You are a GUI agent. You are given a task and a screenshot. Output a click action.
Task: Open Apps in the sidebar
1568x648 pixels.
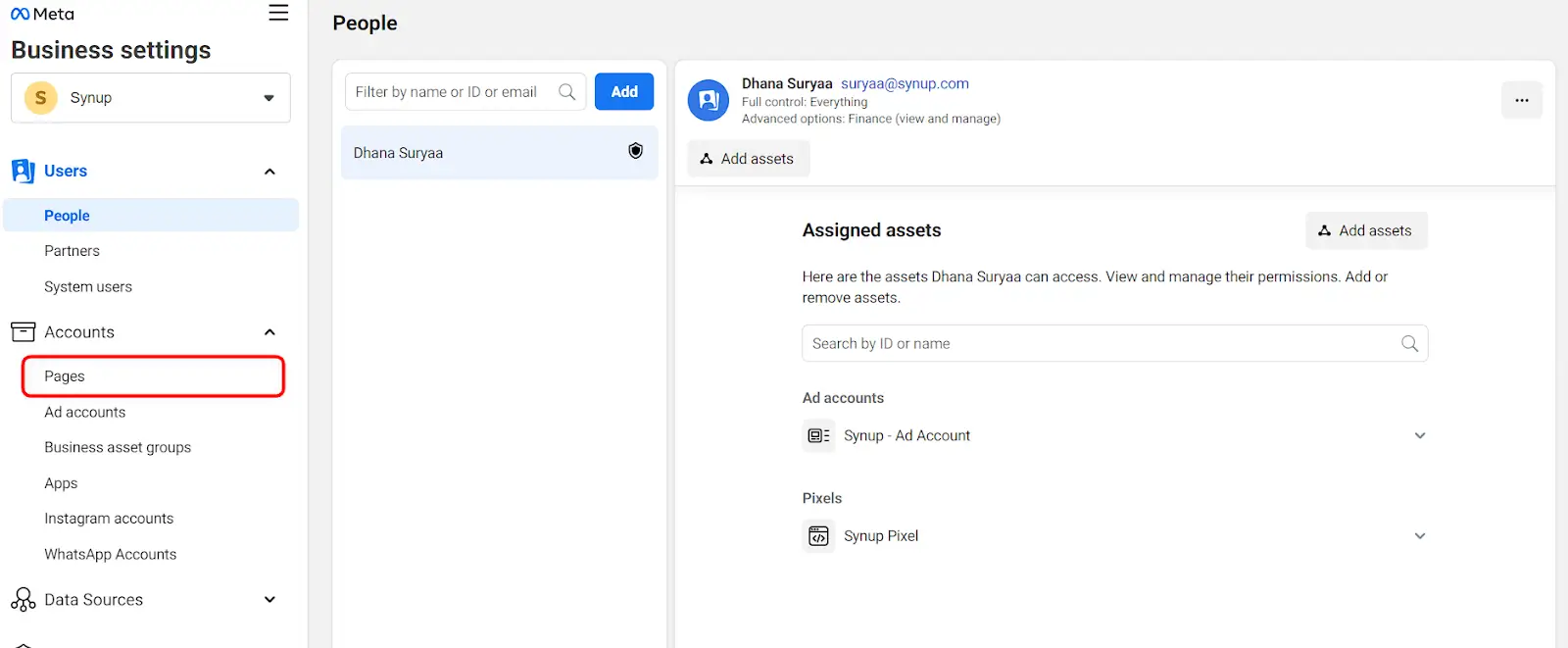pos(61,483)
